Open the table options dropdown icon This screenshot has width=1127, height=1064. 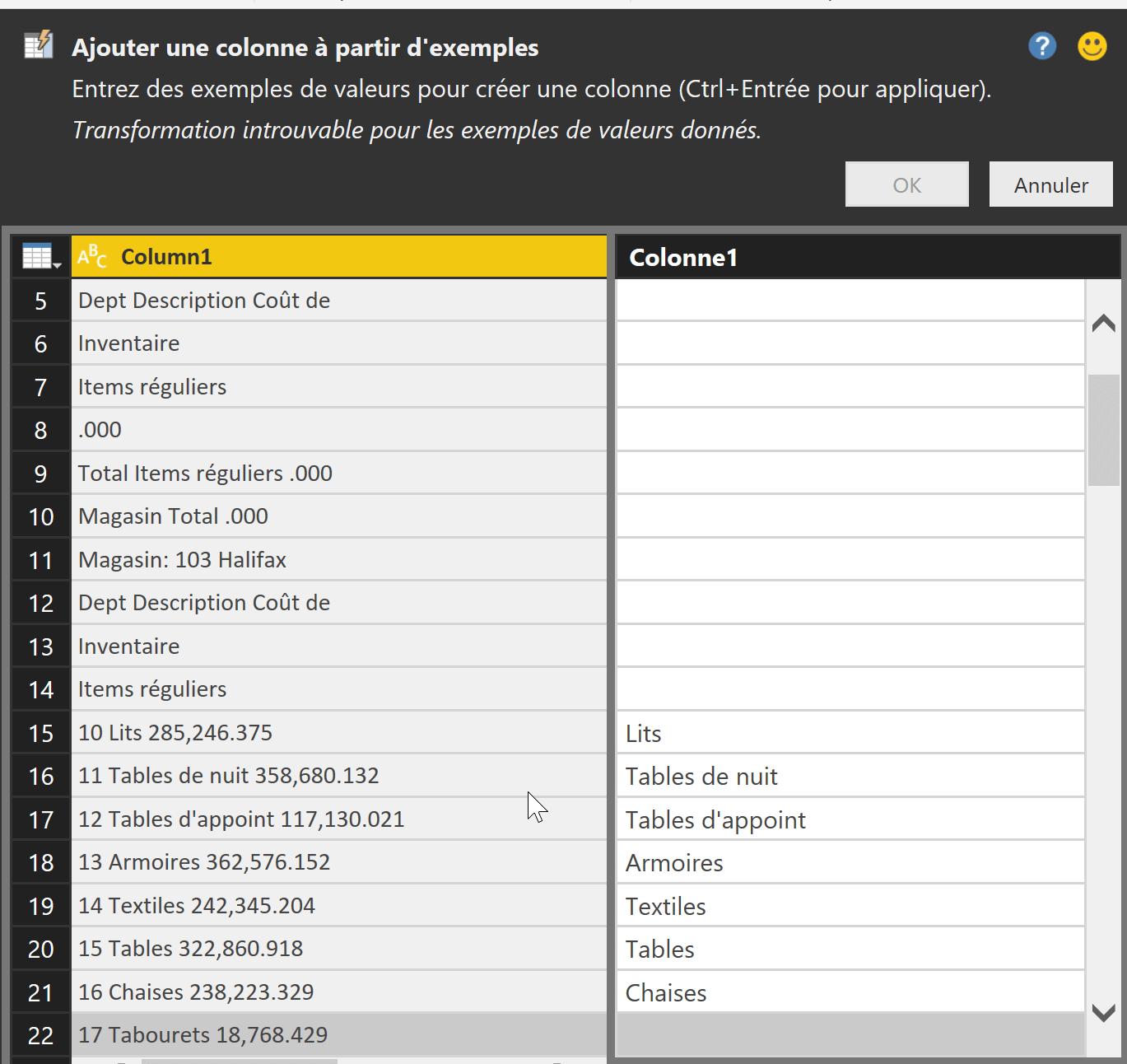click(x=41, y=257)
